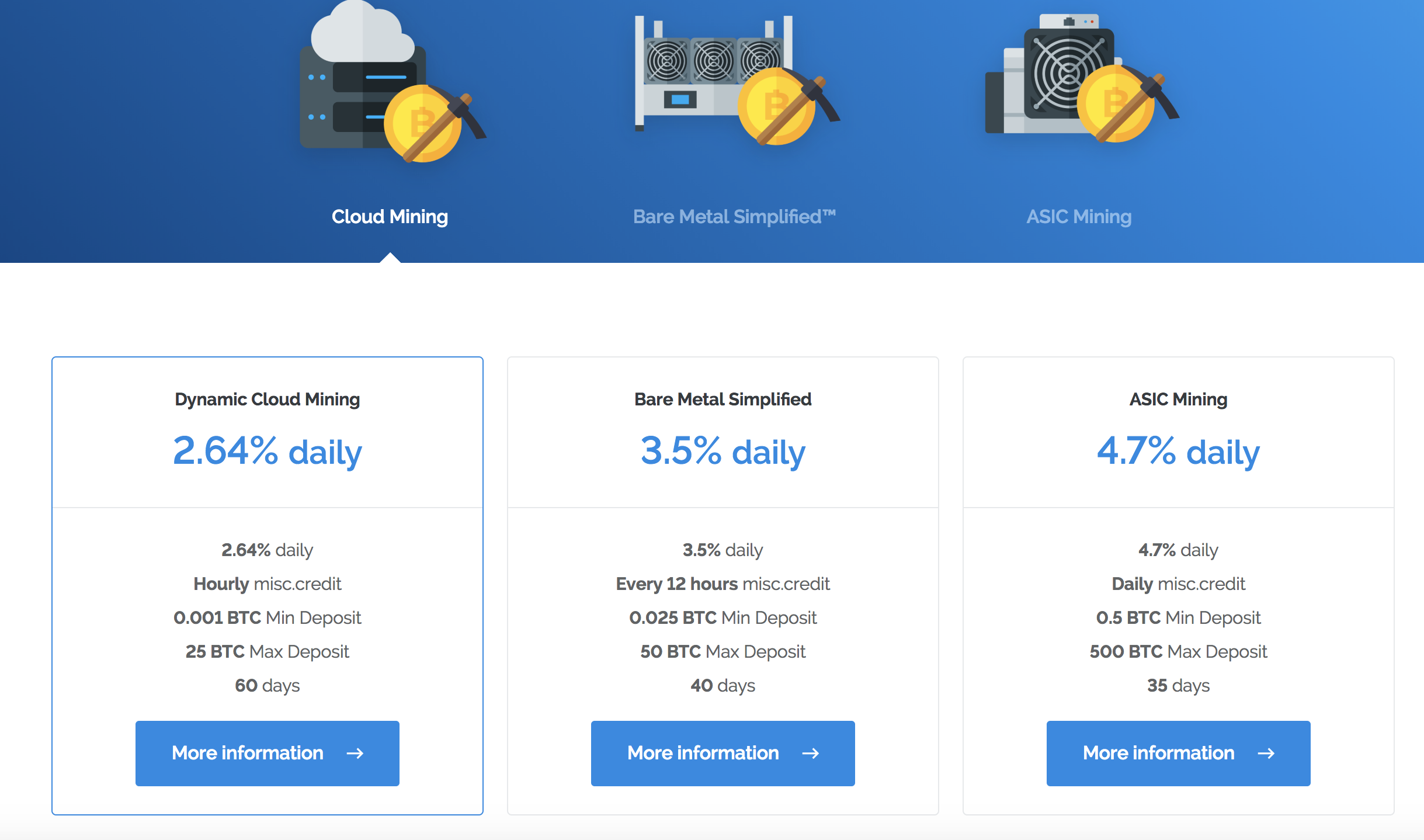Click the Bitcoin coin on ASIC miner icon

tap(1114, 104)
